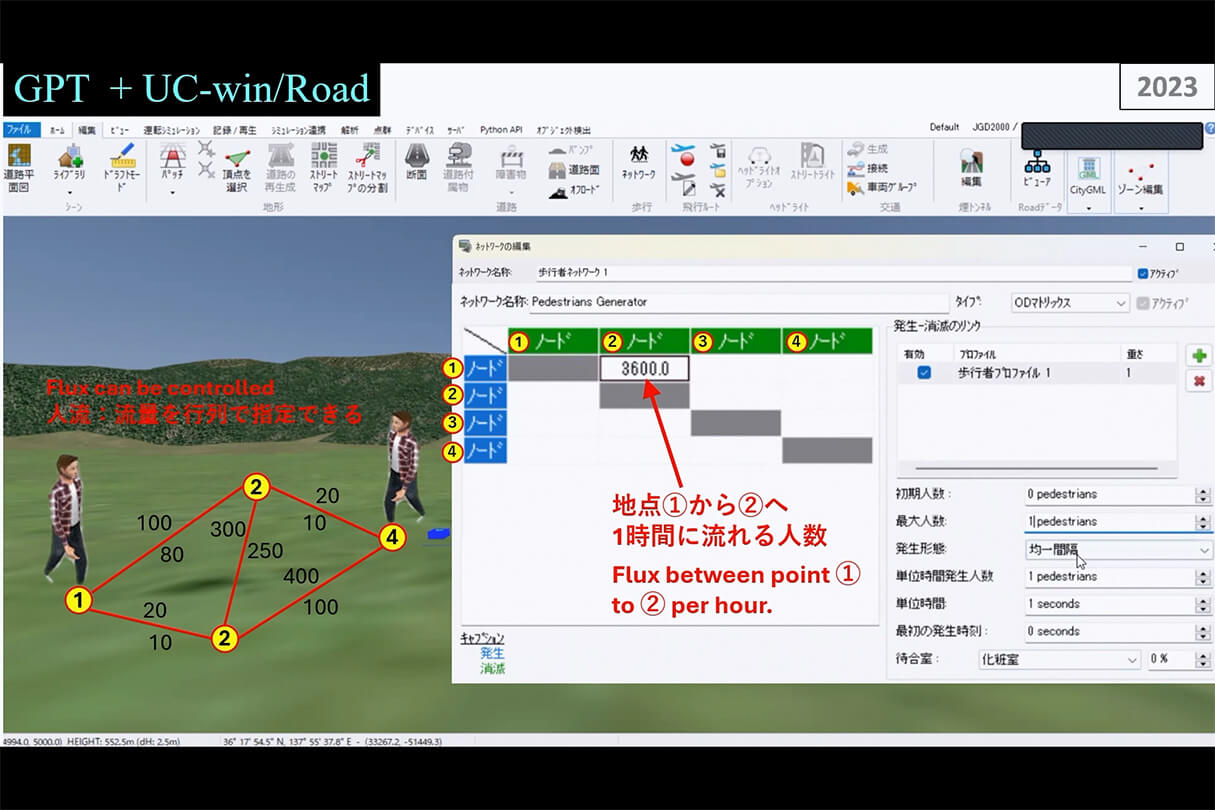The image size is (1215, 810).
Task: Switch to the ホーム ribbon tab
Action: pos(57,130)
